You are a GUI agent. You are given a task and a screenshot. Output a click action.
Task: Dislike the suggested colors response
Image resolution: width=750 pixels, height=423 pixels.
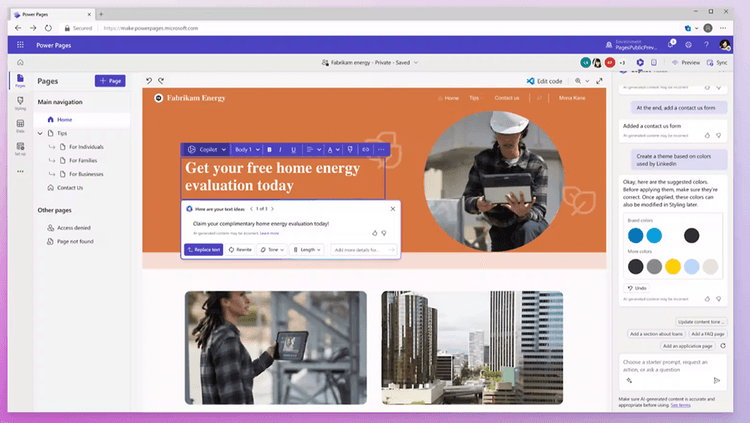pos(718,299)
